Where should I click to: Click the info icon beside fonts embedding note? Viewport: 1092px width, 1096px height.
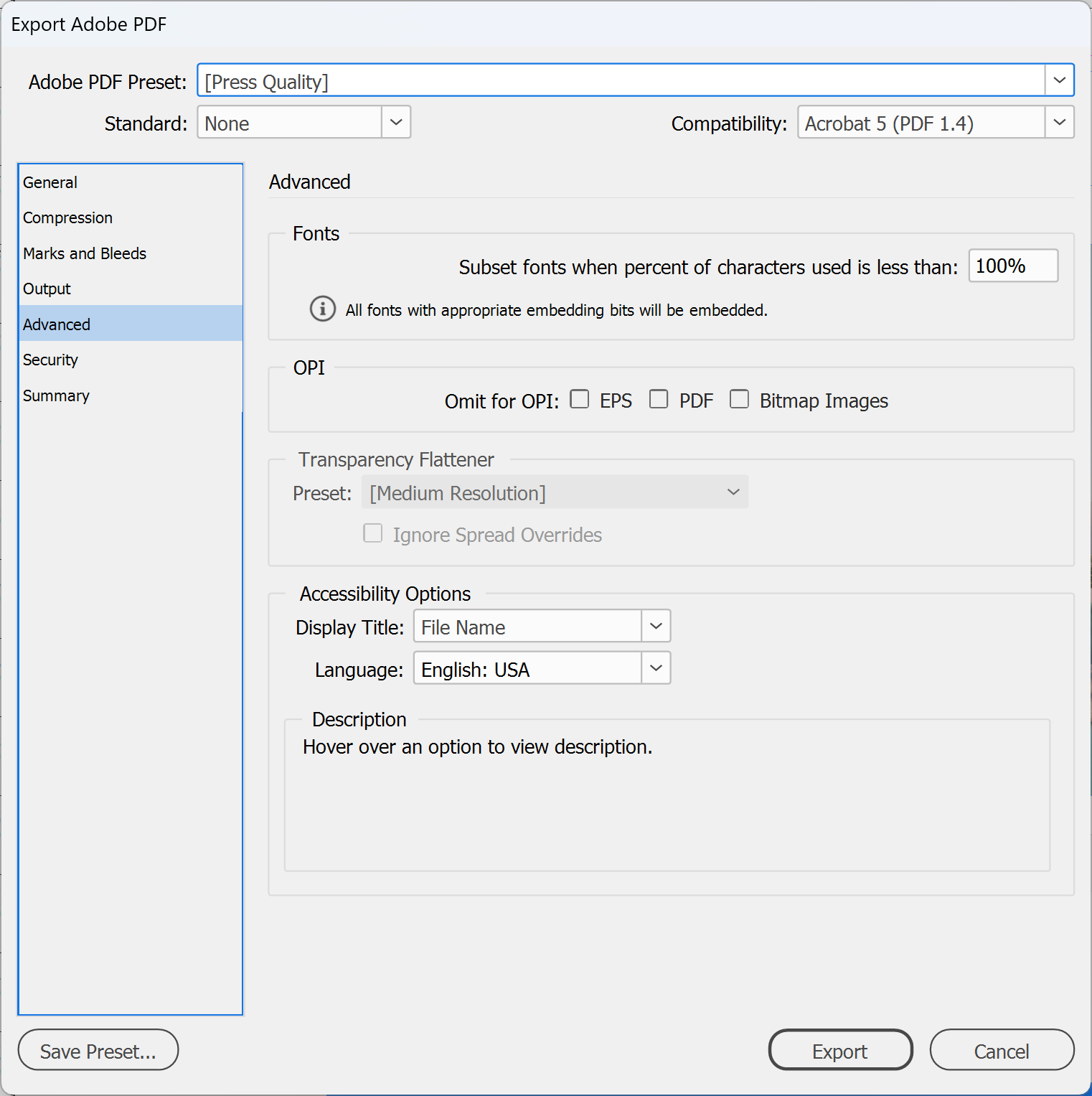[322, 309]
